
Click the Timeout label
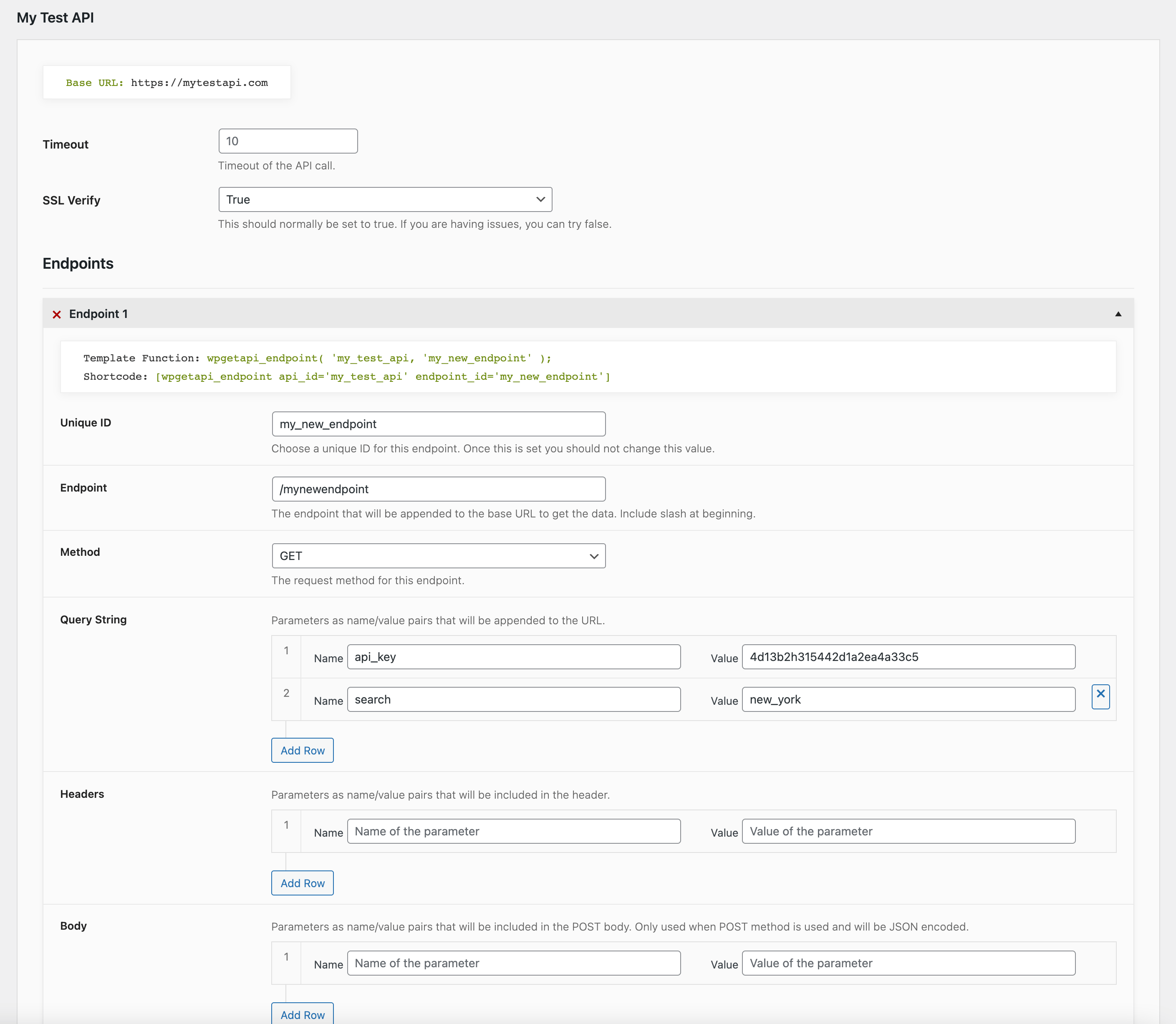click(x=65, y=144)
